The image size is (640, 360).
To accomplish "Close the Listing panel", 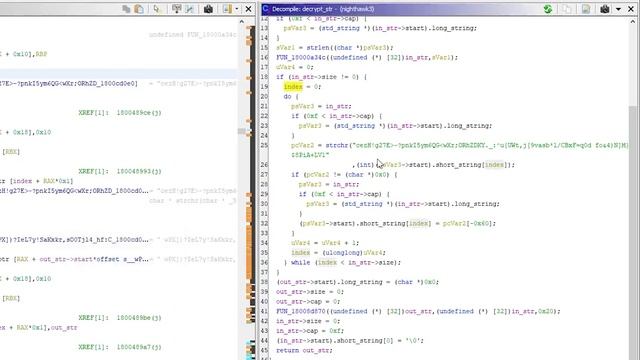I will point(248,9).
